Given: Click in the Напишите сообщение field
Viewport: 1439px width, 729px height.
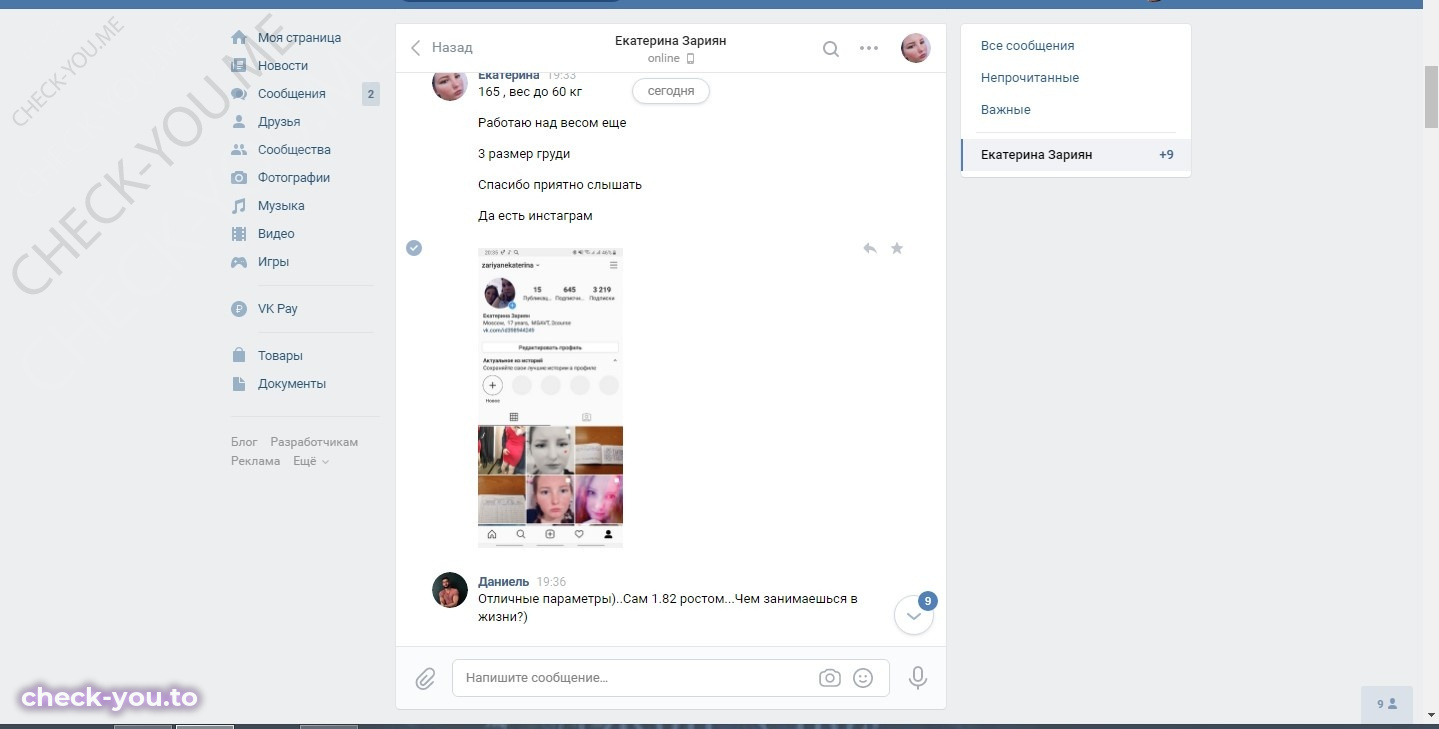Looking at the screenshot, I should 635,678.
